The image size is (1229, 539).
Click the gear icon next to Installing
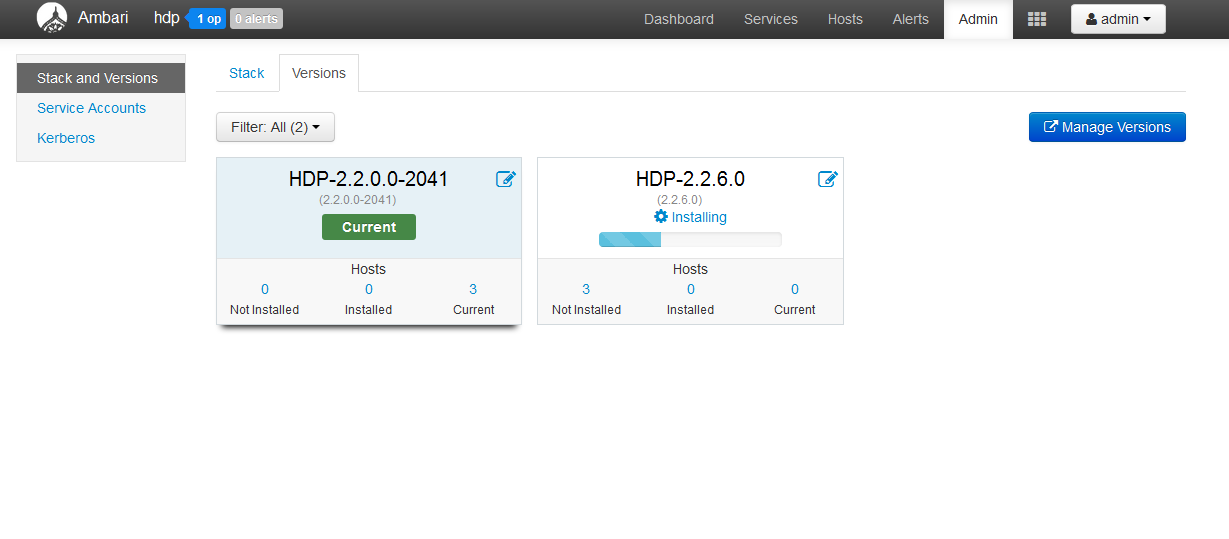pos(661,216)
